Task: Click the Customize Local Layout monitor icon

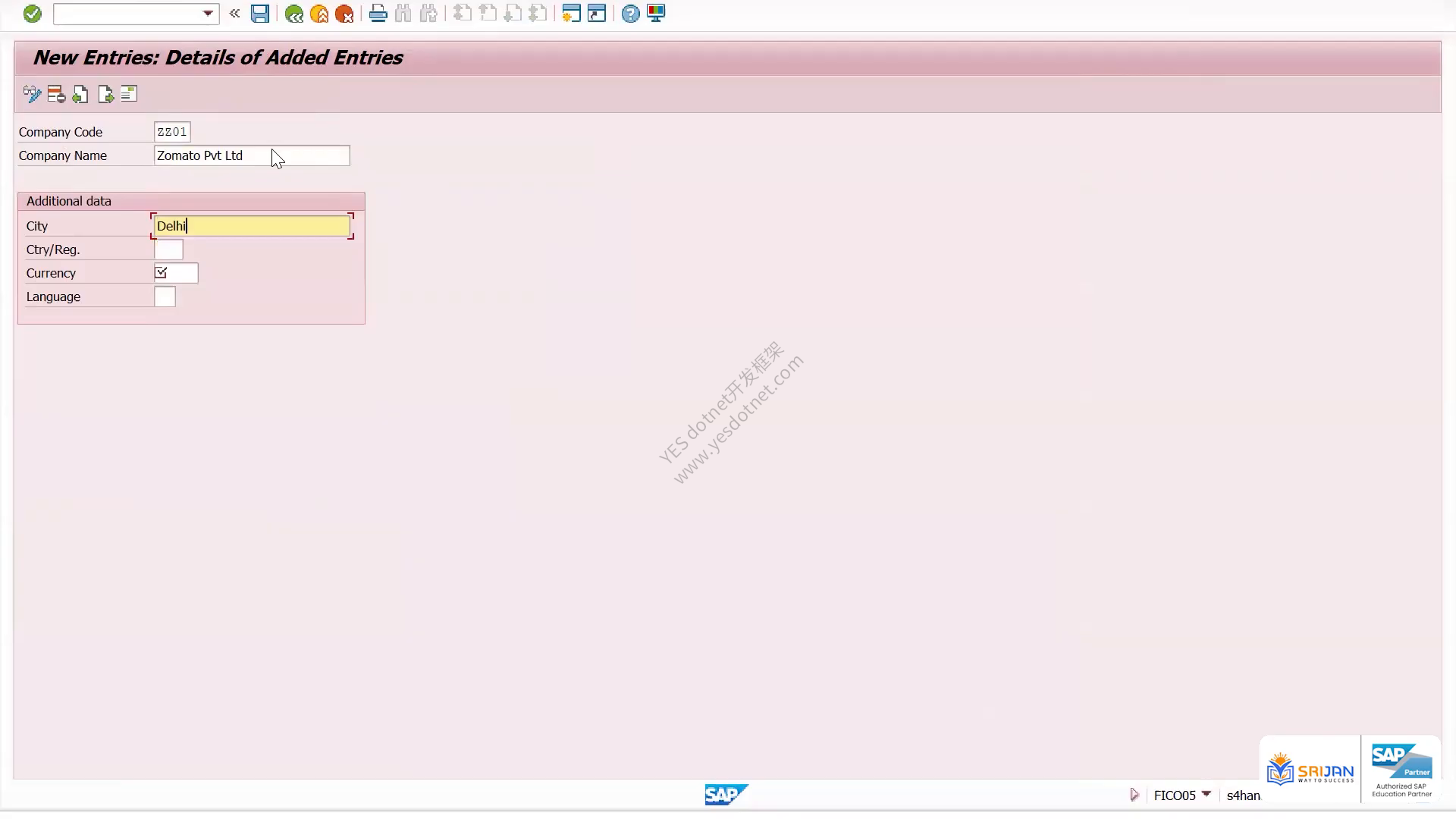Action: click(656, 14)
